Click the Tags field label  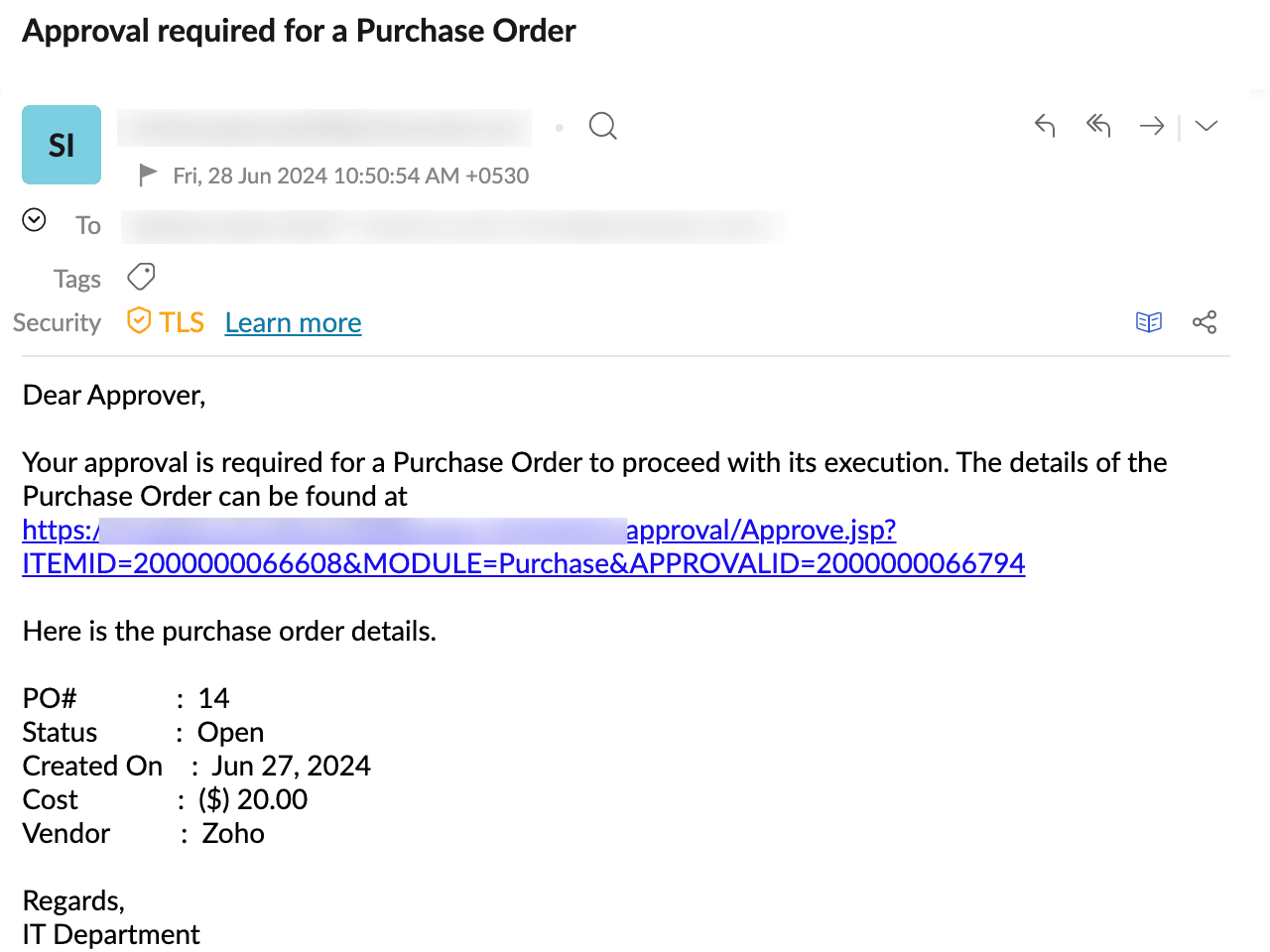(x=77, y=279)
